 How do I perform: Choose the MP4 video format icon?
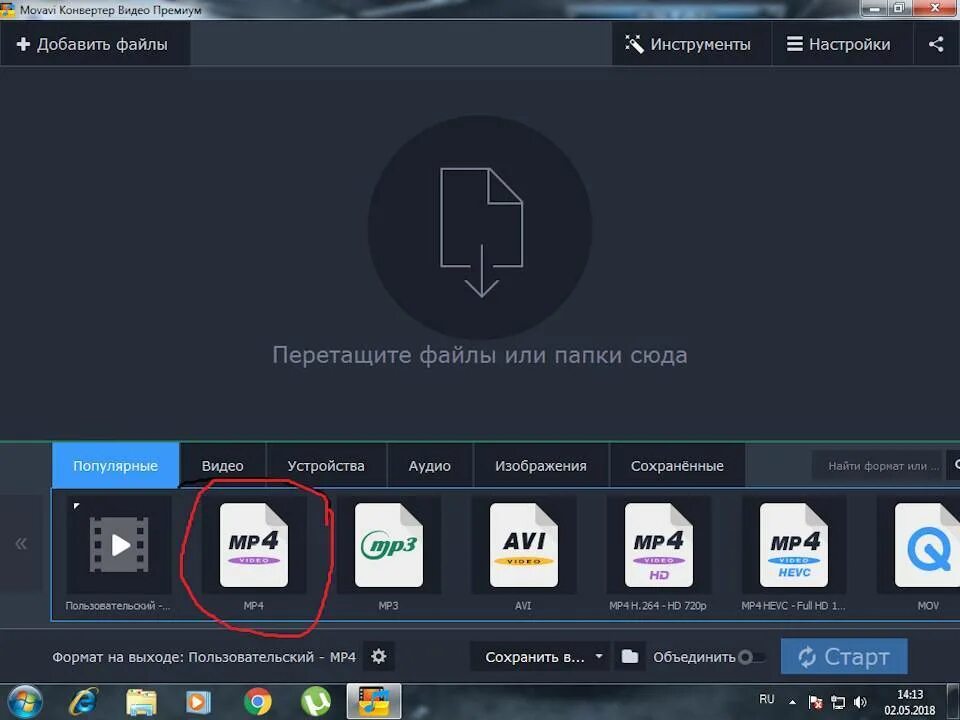253,545
